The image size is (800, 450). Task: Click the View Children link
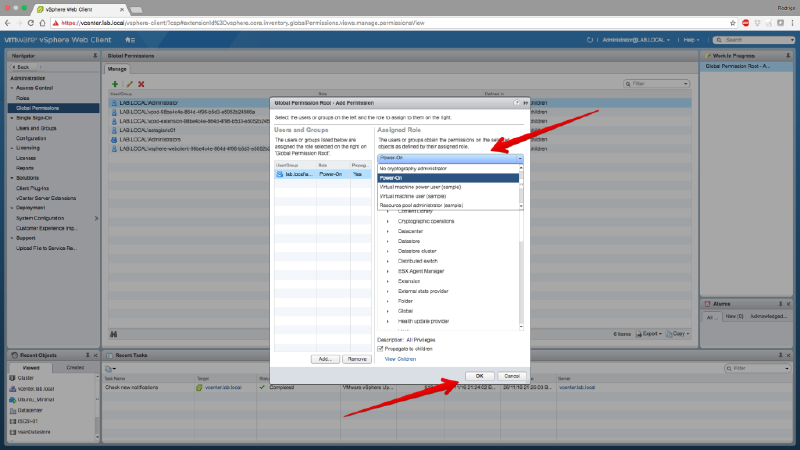[x=400, y=358]
